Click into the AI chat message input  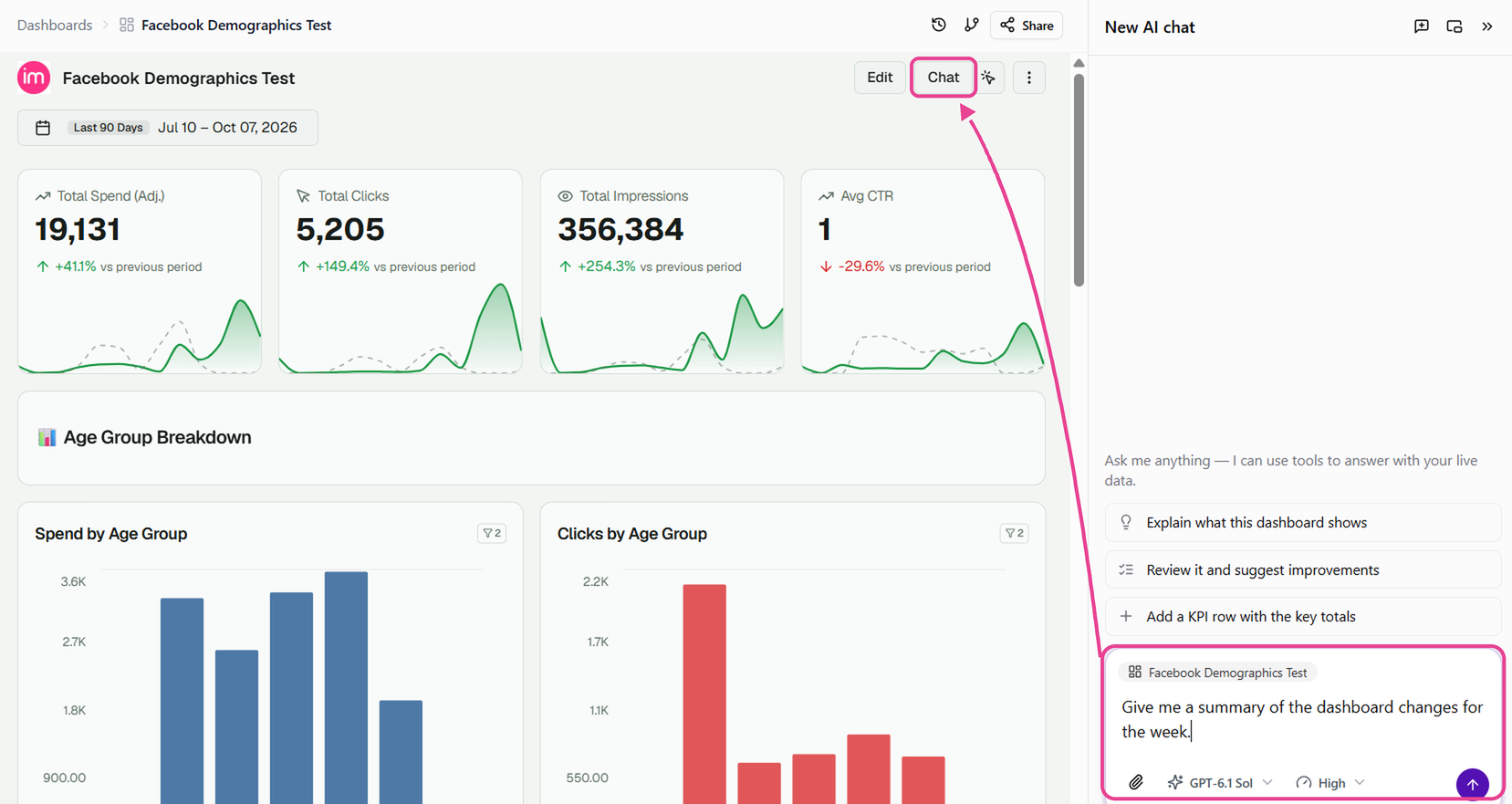point(1302,719)
